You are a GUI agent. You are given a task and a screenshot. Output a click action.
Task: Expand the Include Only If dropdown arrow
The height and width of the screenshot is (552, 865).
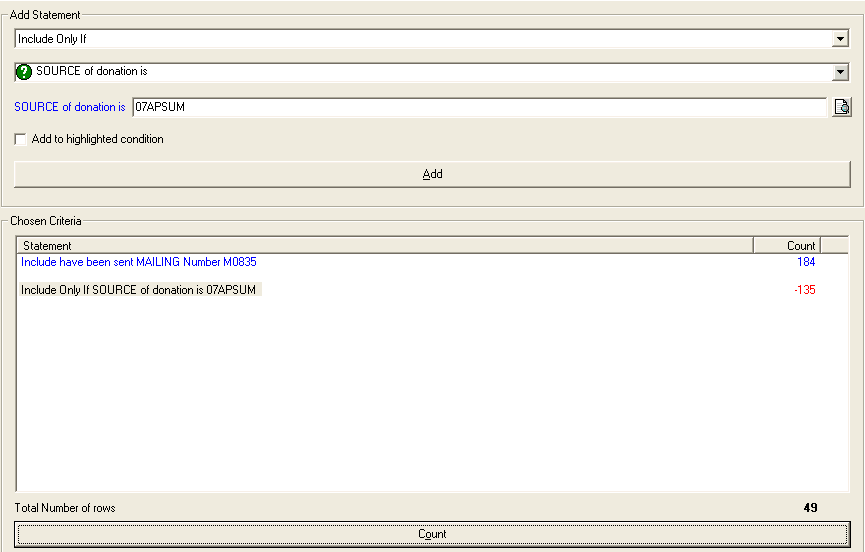pyautogui.click(x=840, y=39)
